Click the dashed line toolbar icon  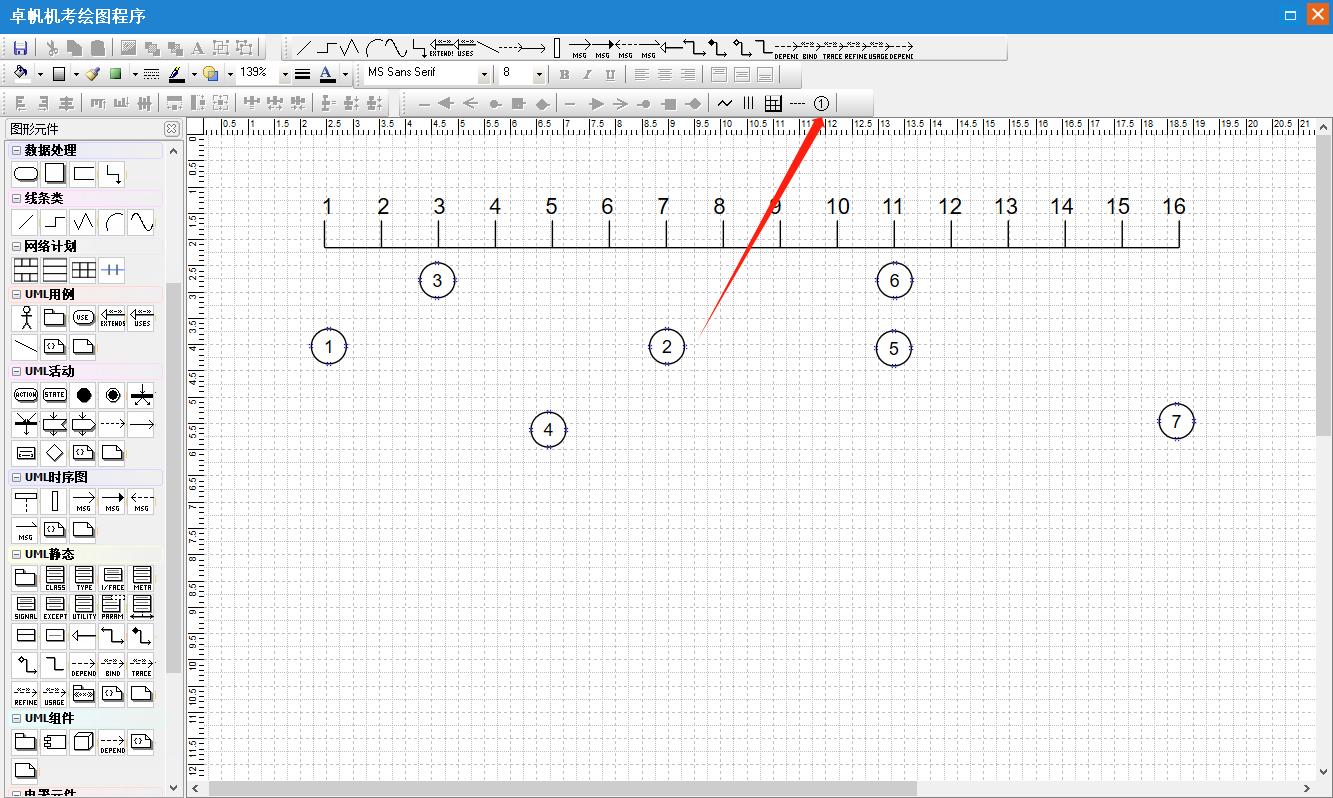click(797, 103)
